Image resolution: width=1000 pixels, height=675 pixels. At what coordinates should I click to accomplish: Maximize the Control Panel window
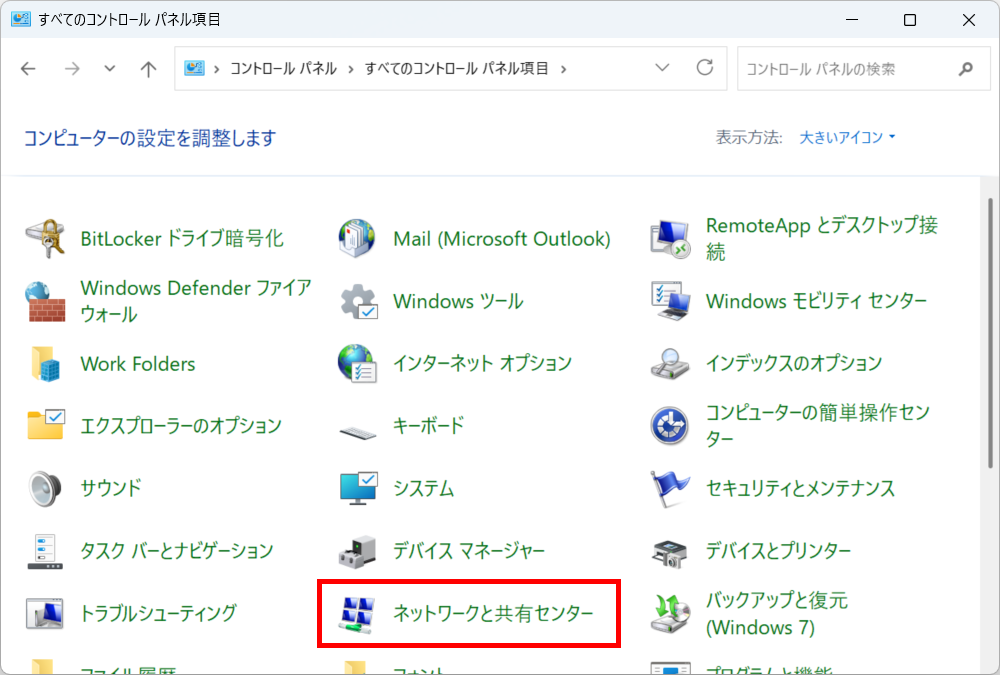[x=910, y=20]
